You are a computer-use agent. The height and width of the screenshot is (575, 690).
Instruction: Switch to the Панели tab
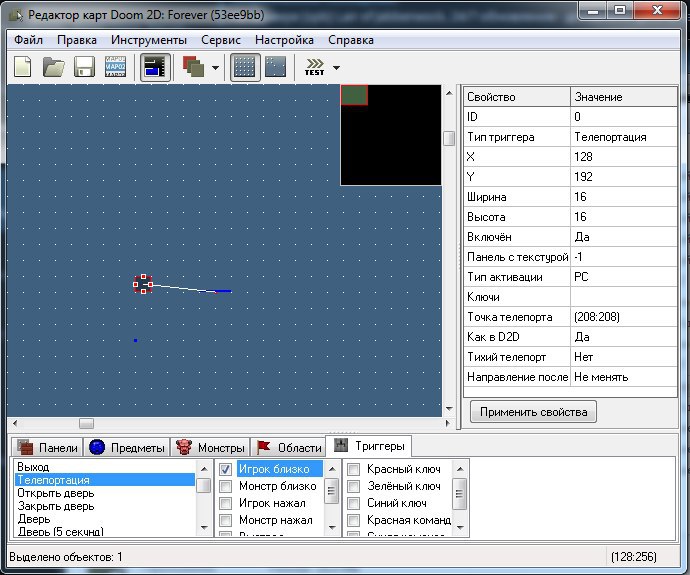coord(47,447)
